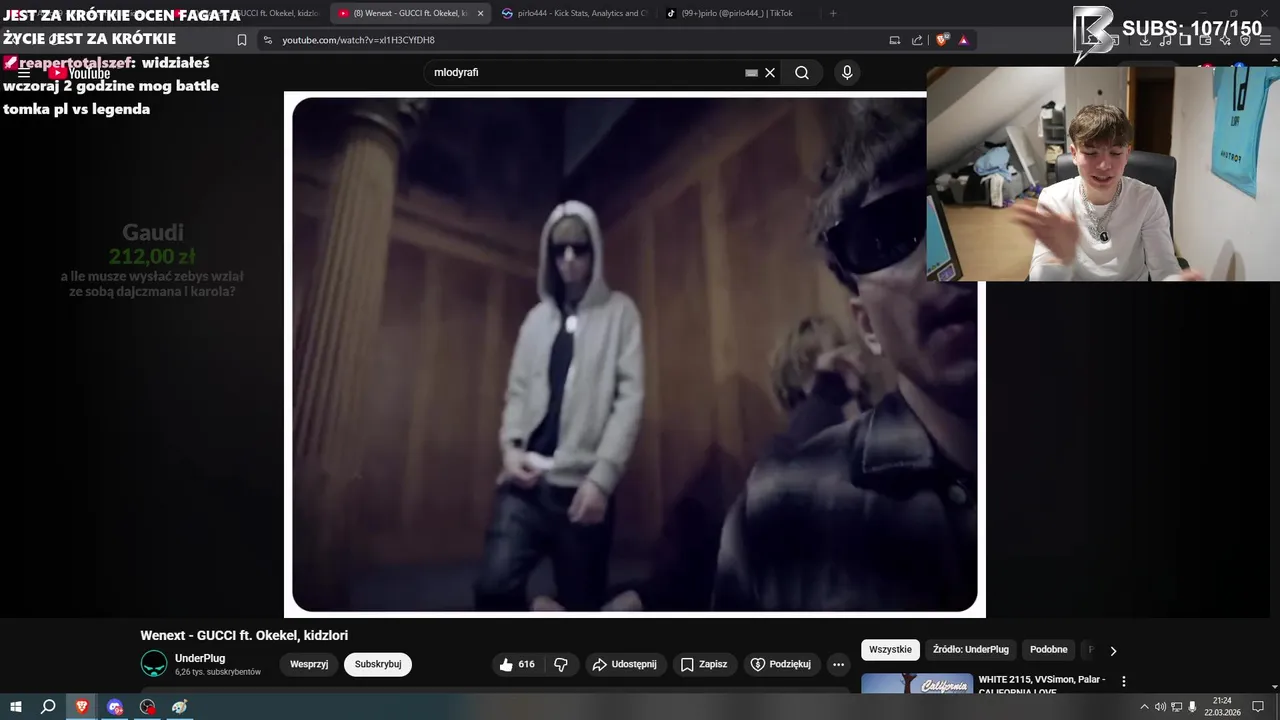Open volume control in system tray

(1160, 706)
